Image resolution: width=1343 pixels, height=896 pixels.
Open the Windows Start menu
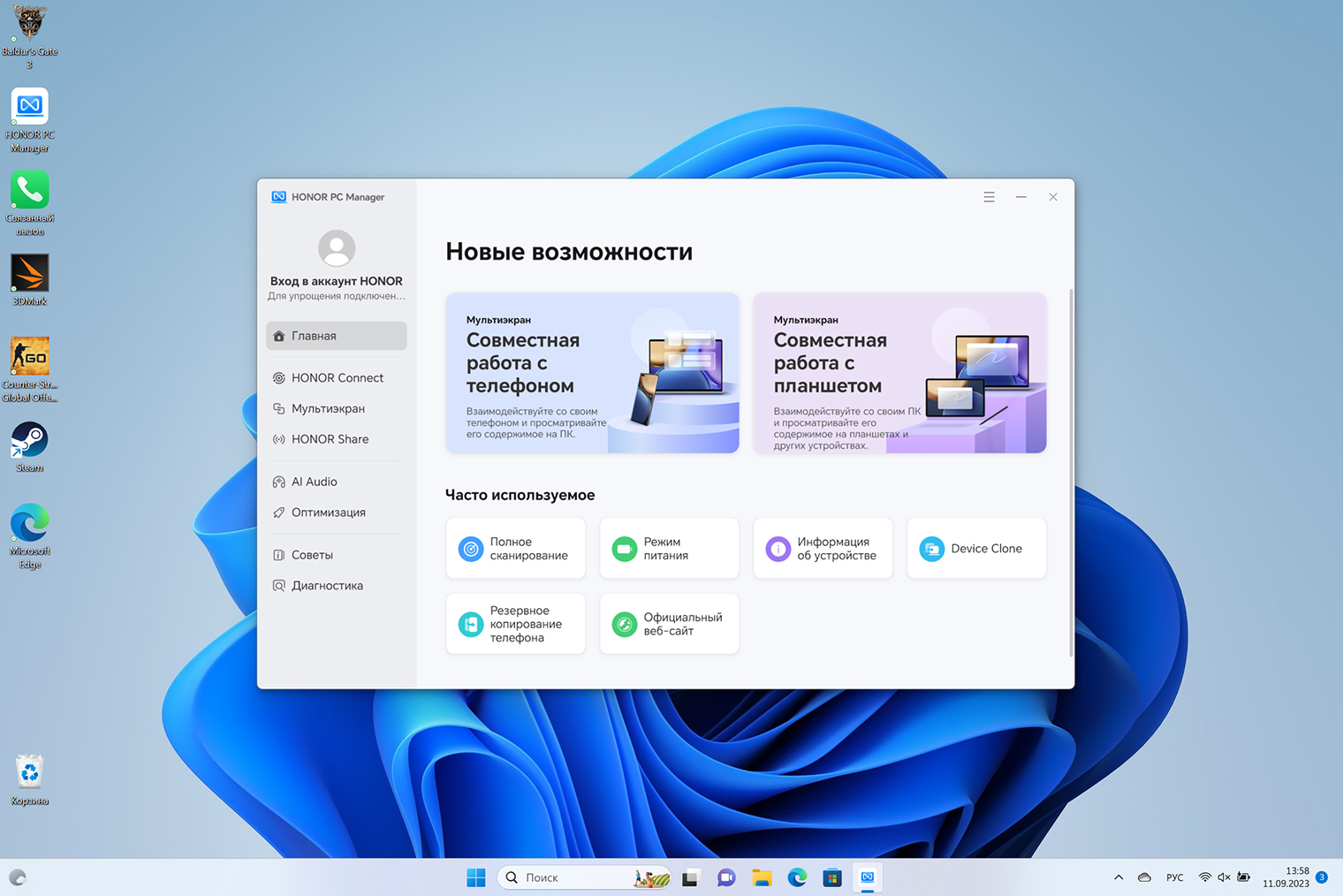(476, 877)
